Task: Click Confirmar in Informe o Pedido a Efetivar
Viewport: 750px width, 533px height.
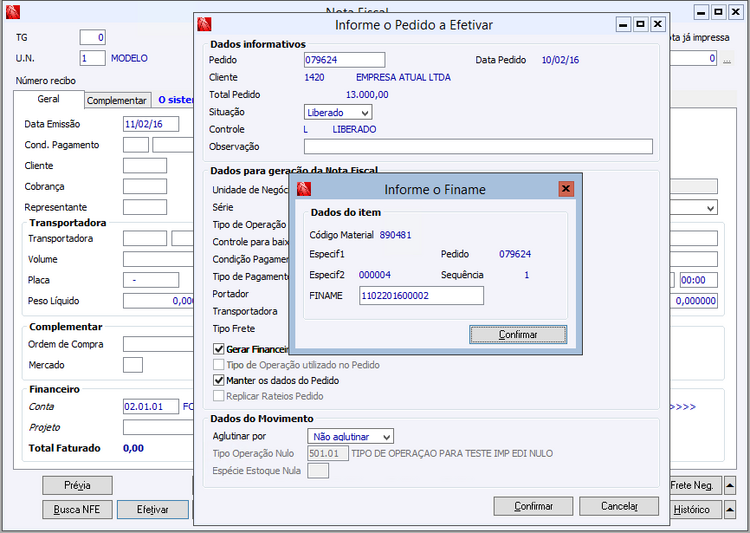Action: [x=533, y=506]
